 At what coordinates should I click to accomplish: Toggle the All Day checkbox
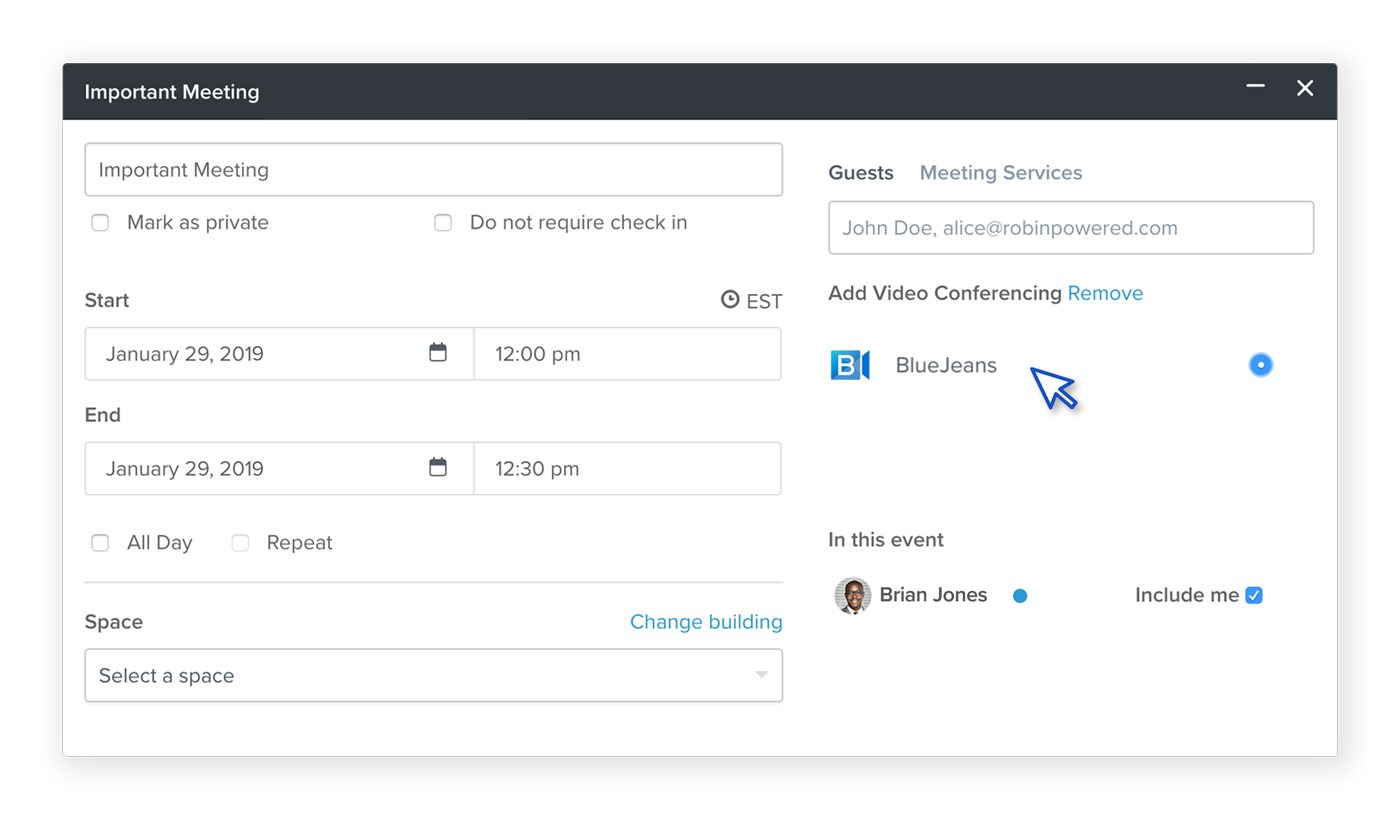click(x=100, y=543)
